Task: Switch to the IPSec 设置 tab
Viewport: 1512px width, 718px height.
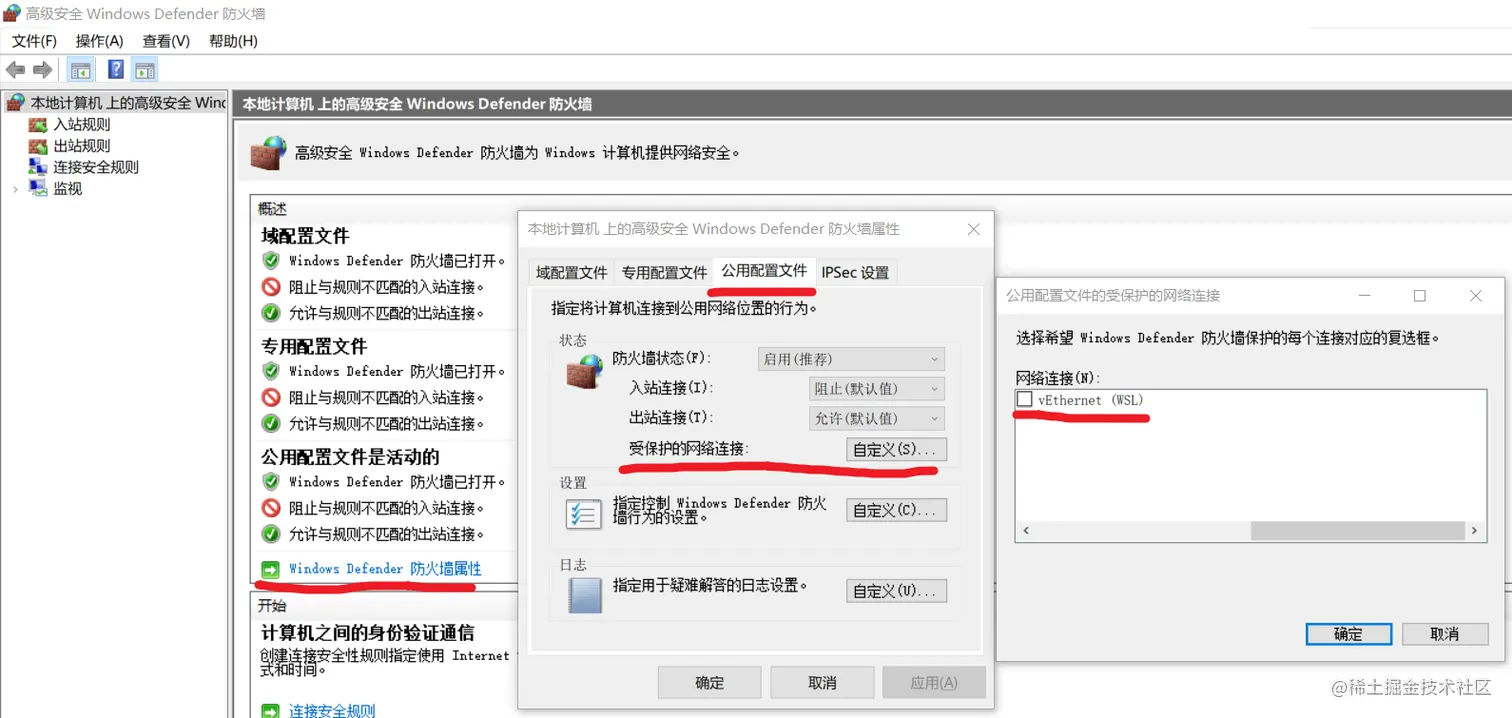Action: click(855, 272)
